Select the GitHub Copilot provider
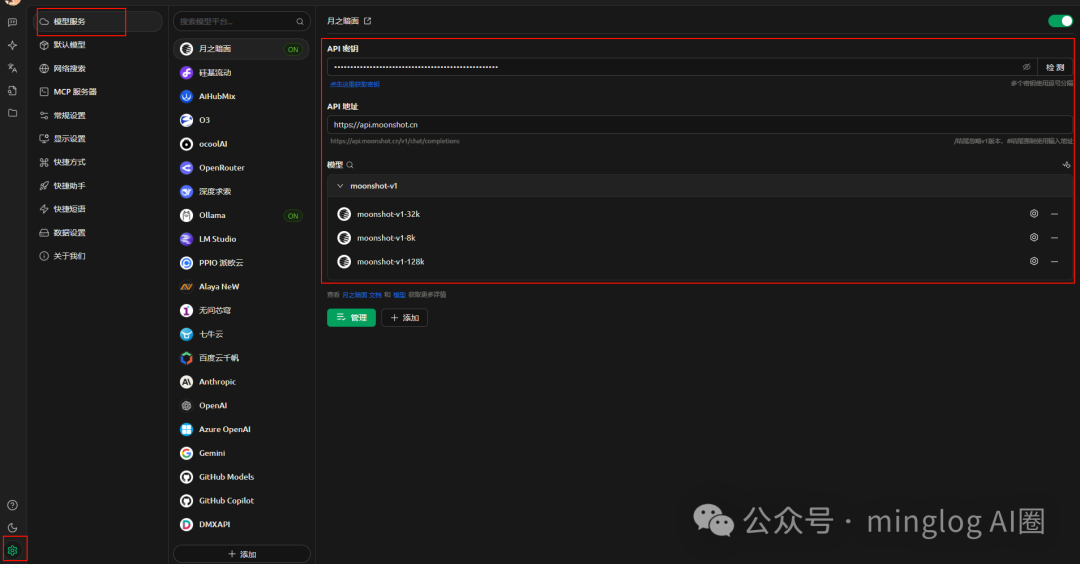The image size is (1080, 564). click(x=241, y=501)
